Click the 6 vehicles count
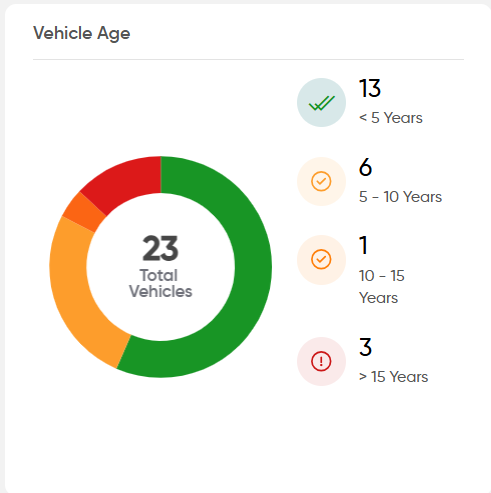This screenshot has width=491, height=493. 365,167
